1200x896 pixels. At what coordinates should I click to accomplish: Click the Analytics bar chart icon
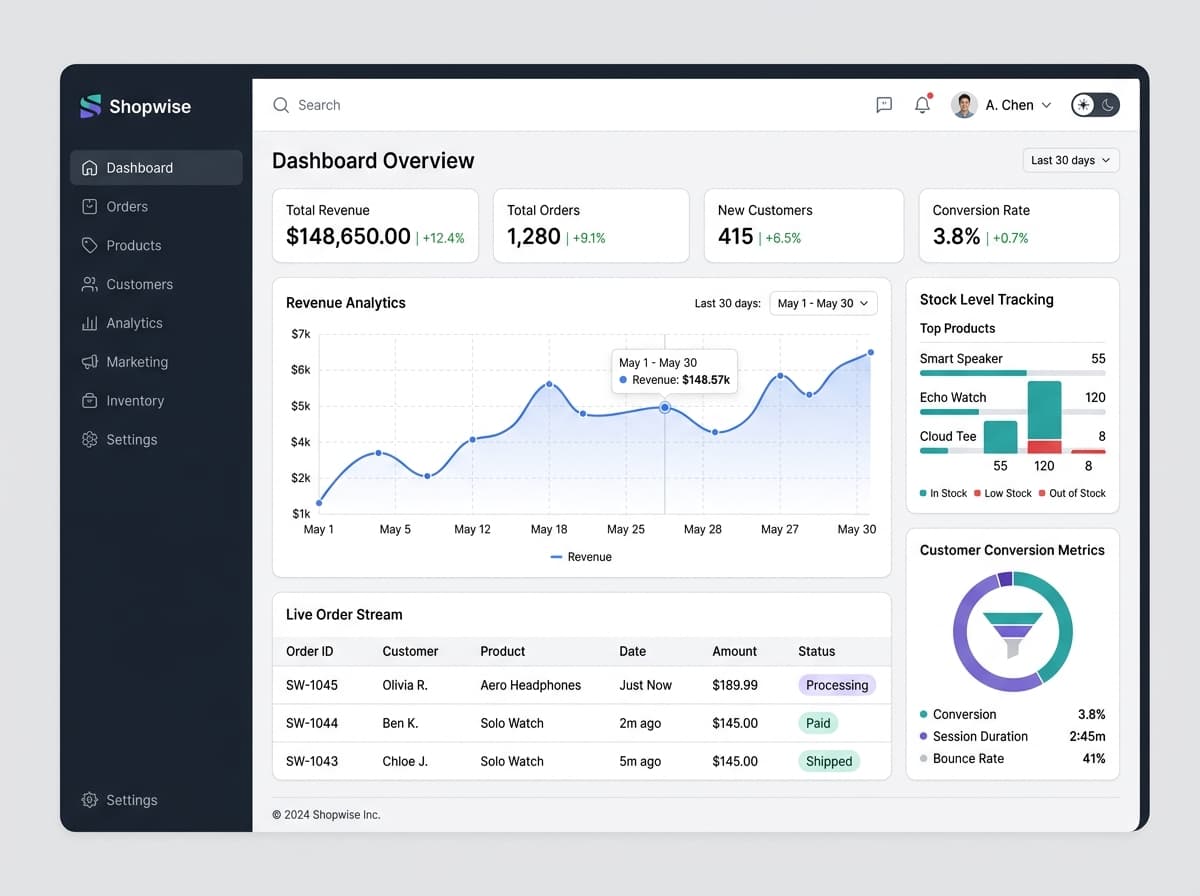click(90, 323)
